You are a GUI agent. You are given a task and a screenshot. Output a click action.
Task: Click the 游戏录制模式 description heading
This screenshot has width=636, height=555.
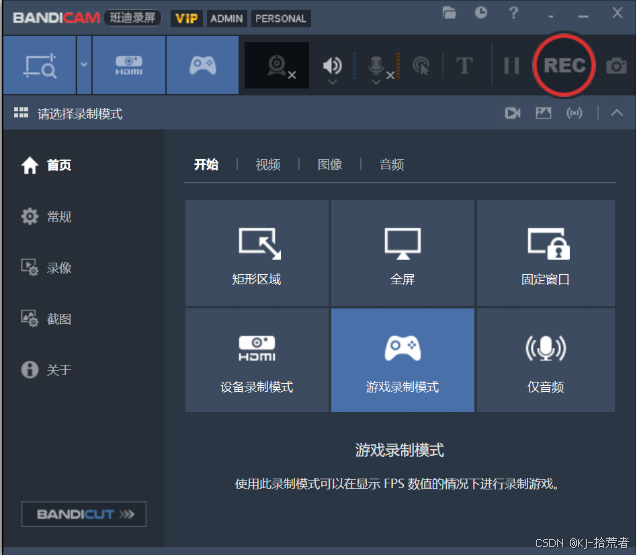pos(400,450)
